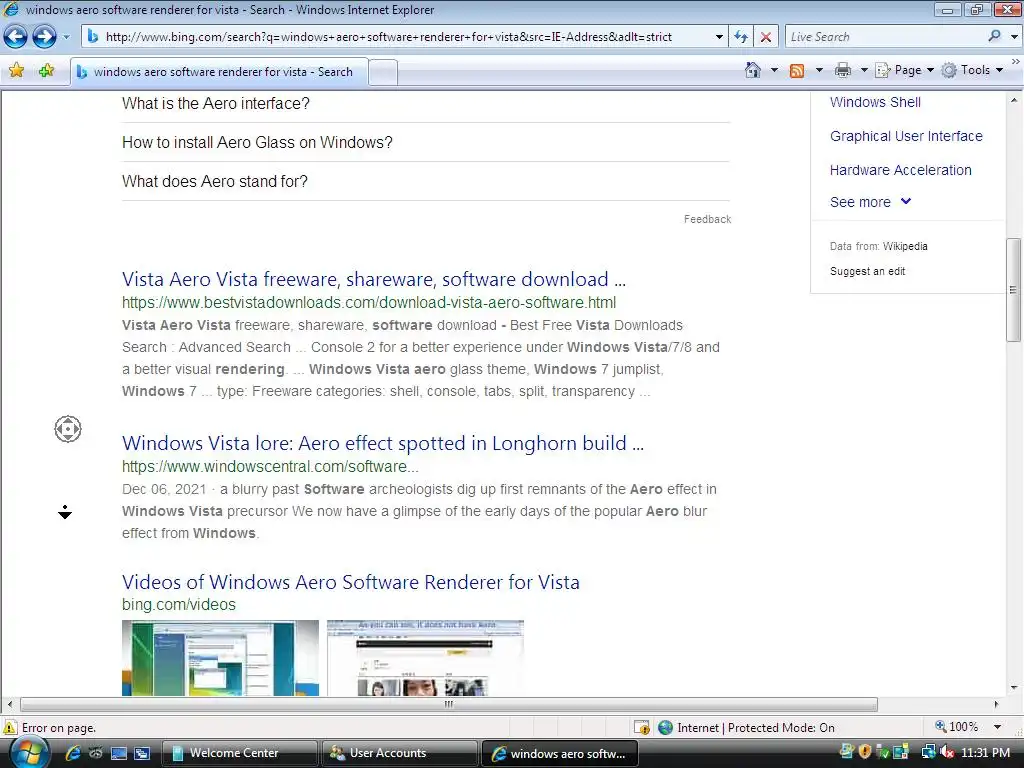Screen dimensions: 1024x768
Task: Open the Favorites Center star icon
Action: click(16, 71)
